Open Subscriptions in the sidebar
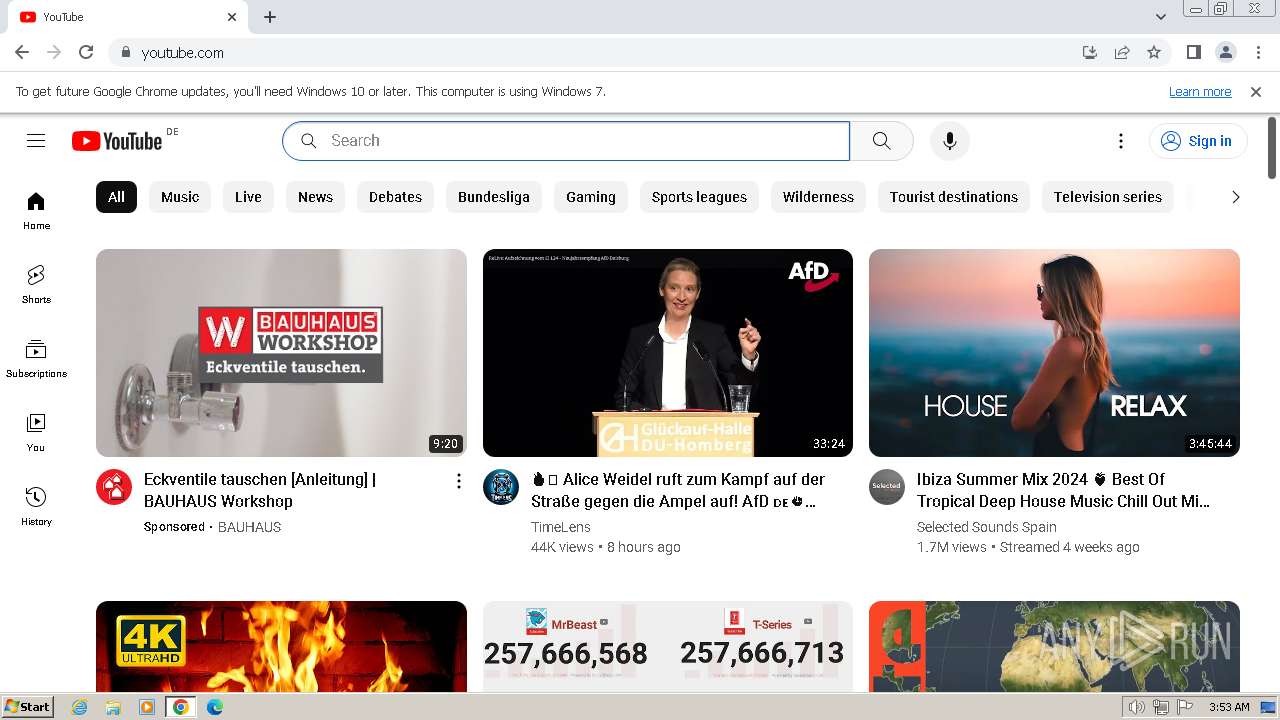The image size is (1280, 720). [x=36, y=359]
